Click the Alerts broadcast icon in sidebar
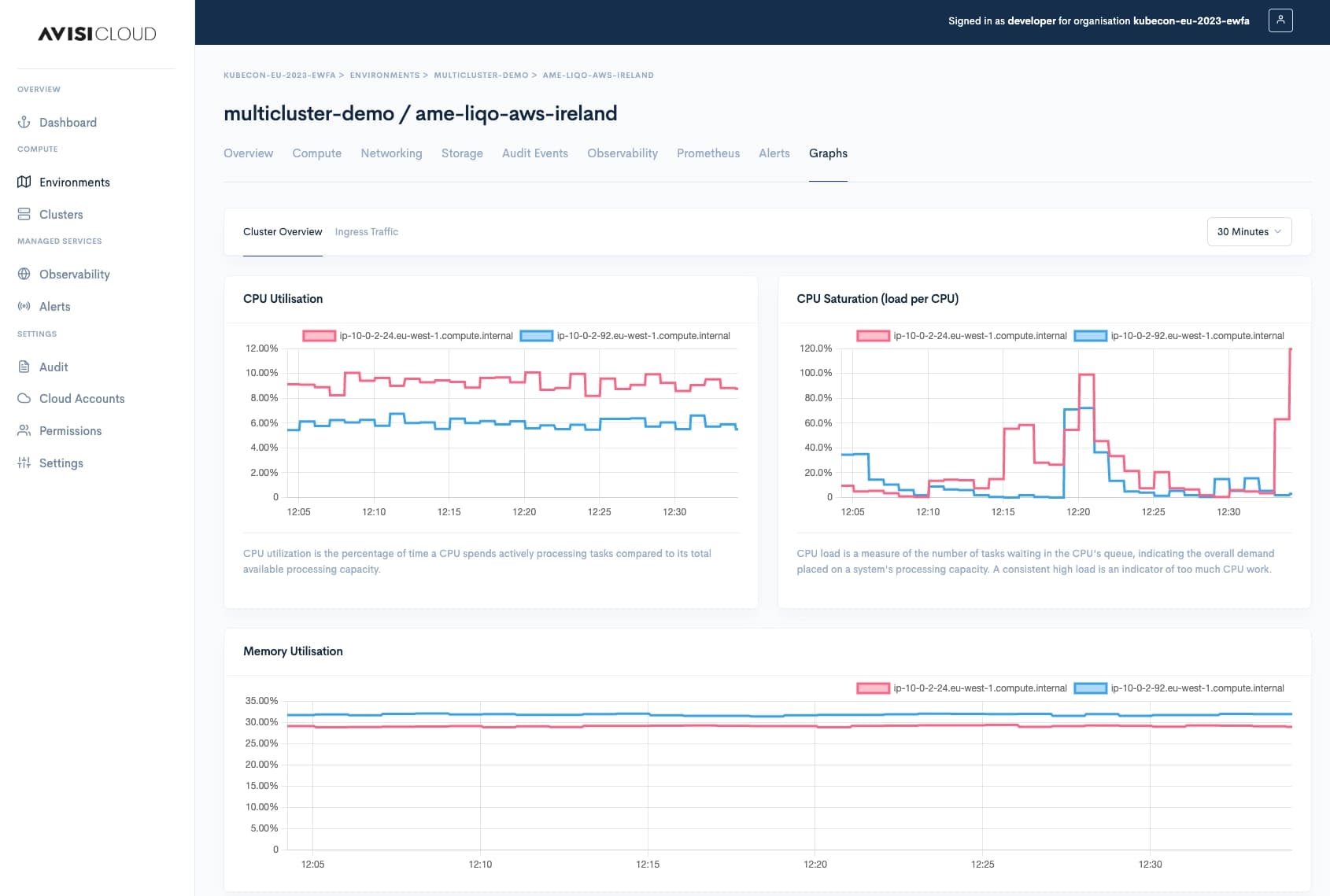 point(24,306)
